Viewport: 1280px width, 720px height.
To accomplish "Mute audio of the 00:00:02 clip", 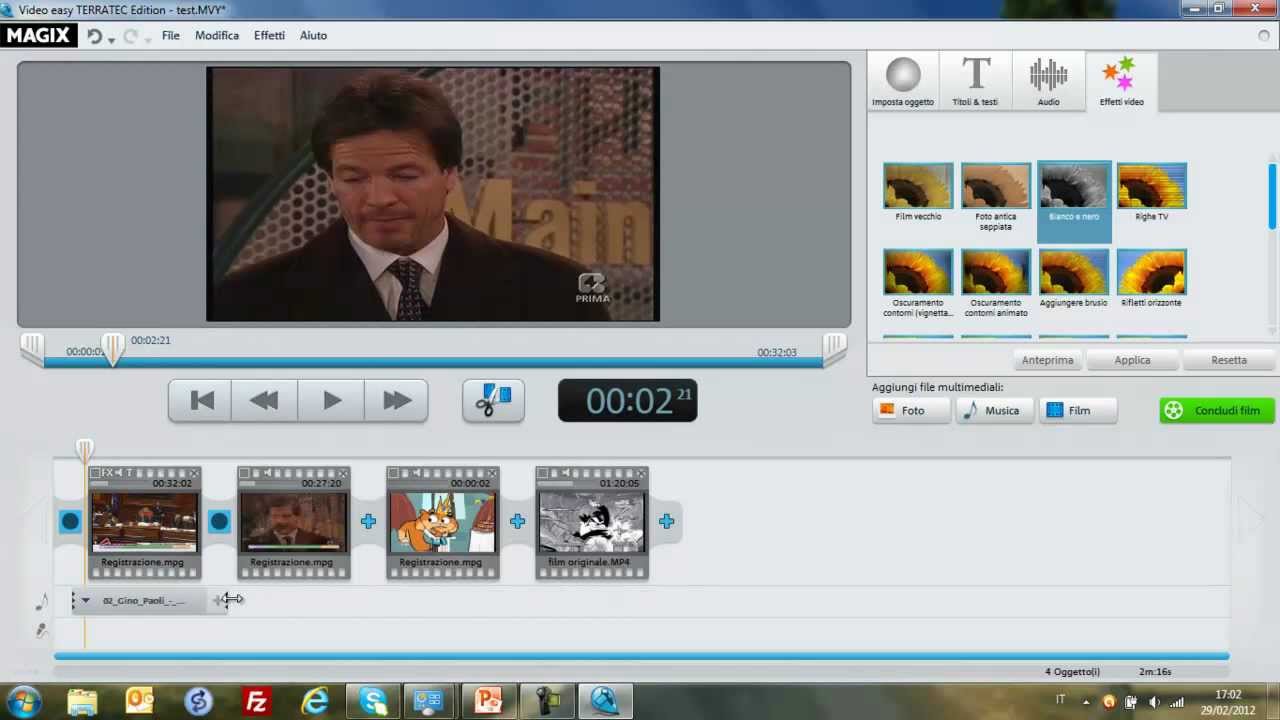I will [x=416, y=473].
